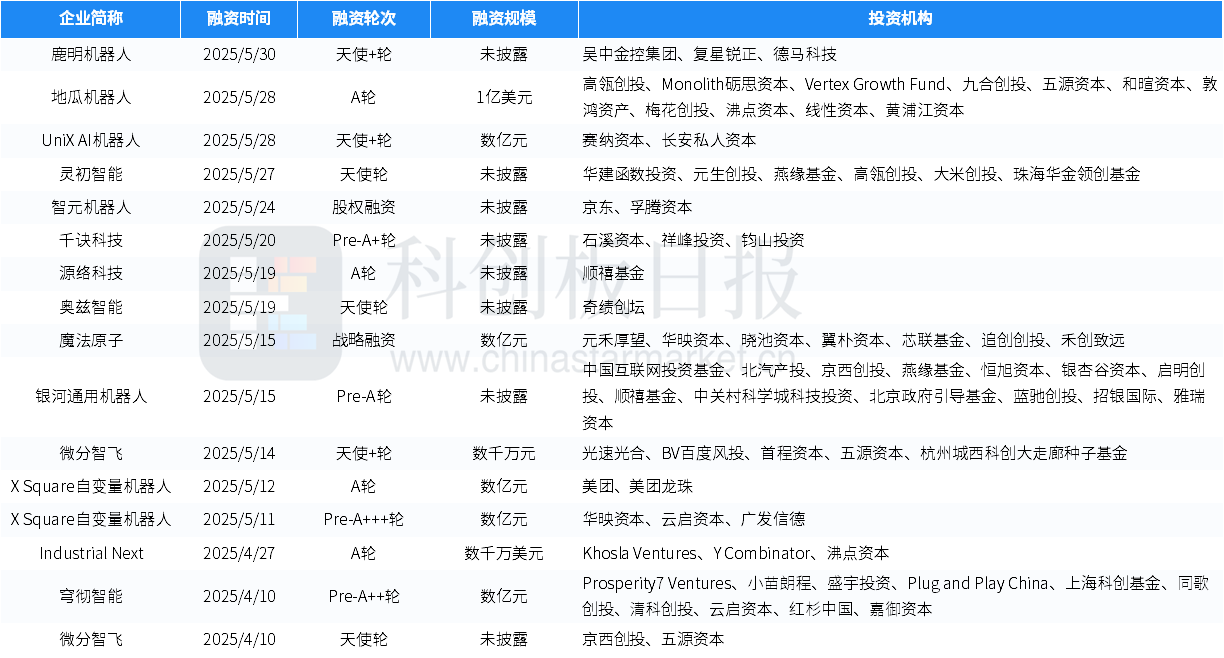
Task: Select the 战略融资 round cell
Action: click(x=363, y=340)
